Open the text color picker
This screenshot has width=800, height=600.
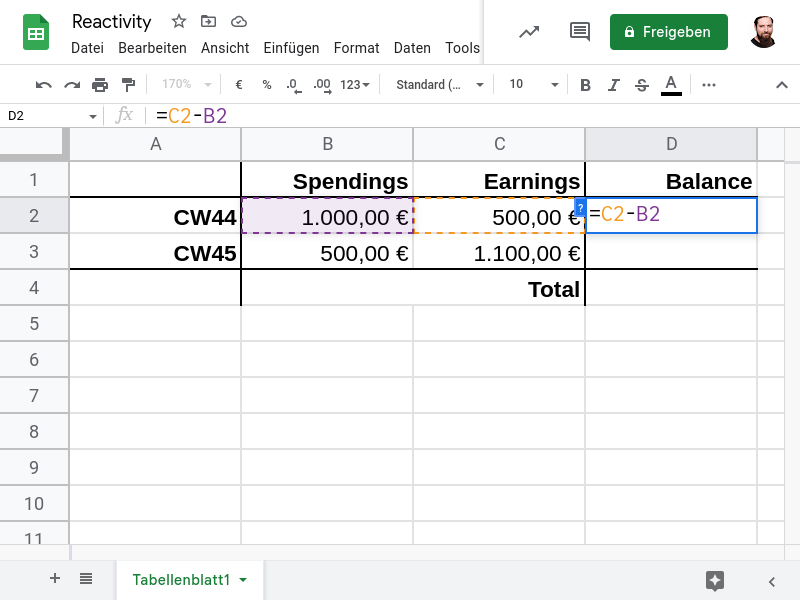(671, 85)
